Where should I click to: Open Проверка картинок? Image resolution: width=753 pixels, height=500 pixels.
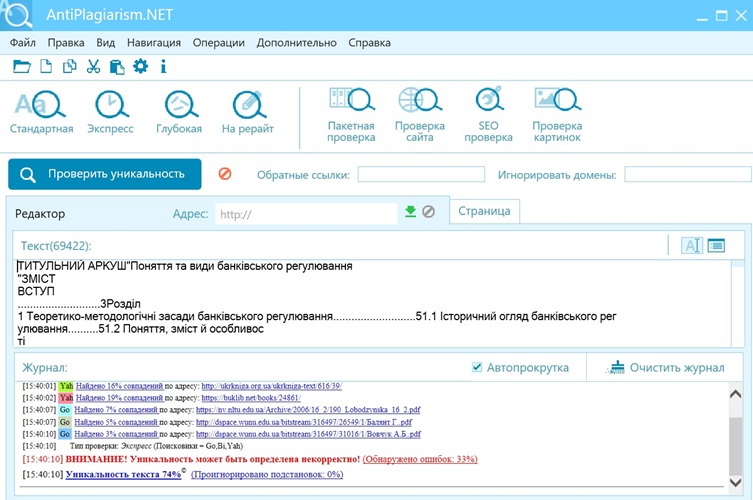(557, 115)
